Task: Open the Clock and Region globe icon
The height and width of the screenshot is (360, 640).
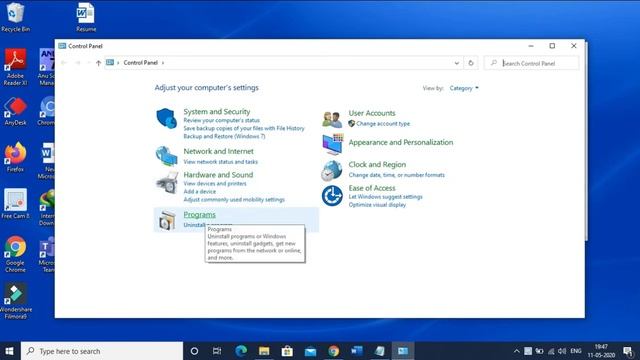Action: point(331,170)
